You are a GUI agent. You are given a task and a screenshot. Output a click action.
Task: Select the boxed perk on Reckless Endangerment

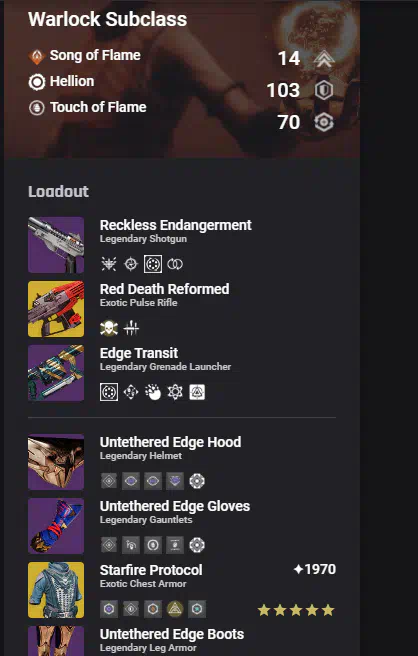click(x=153, y=264)
